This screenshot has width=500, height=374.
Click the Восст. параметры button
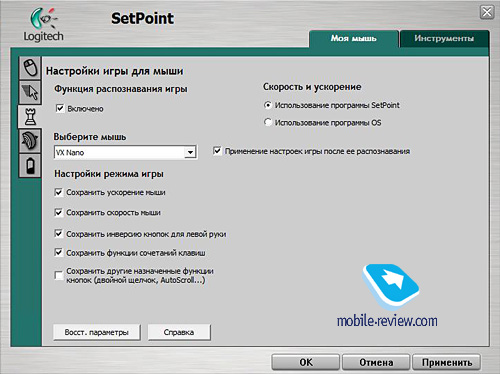pos(97,332)
